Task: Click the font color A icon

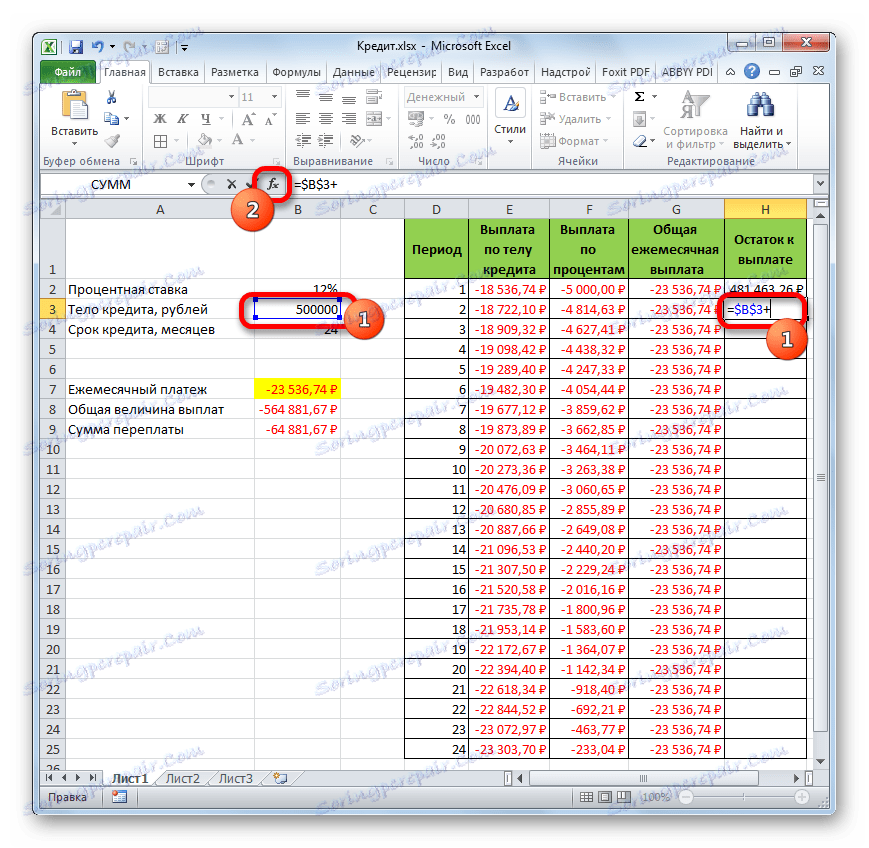Action: pos(238,140)
